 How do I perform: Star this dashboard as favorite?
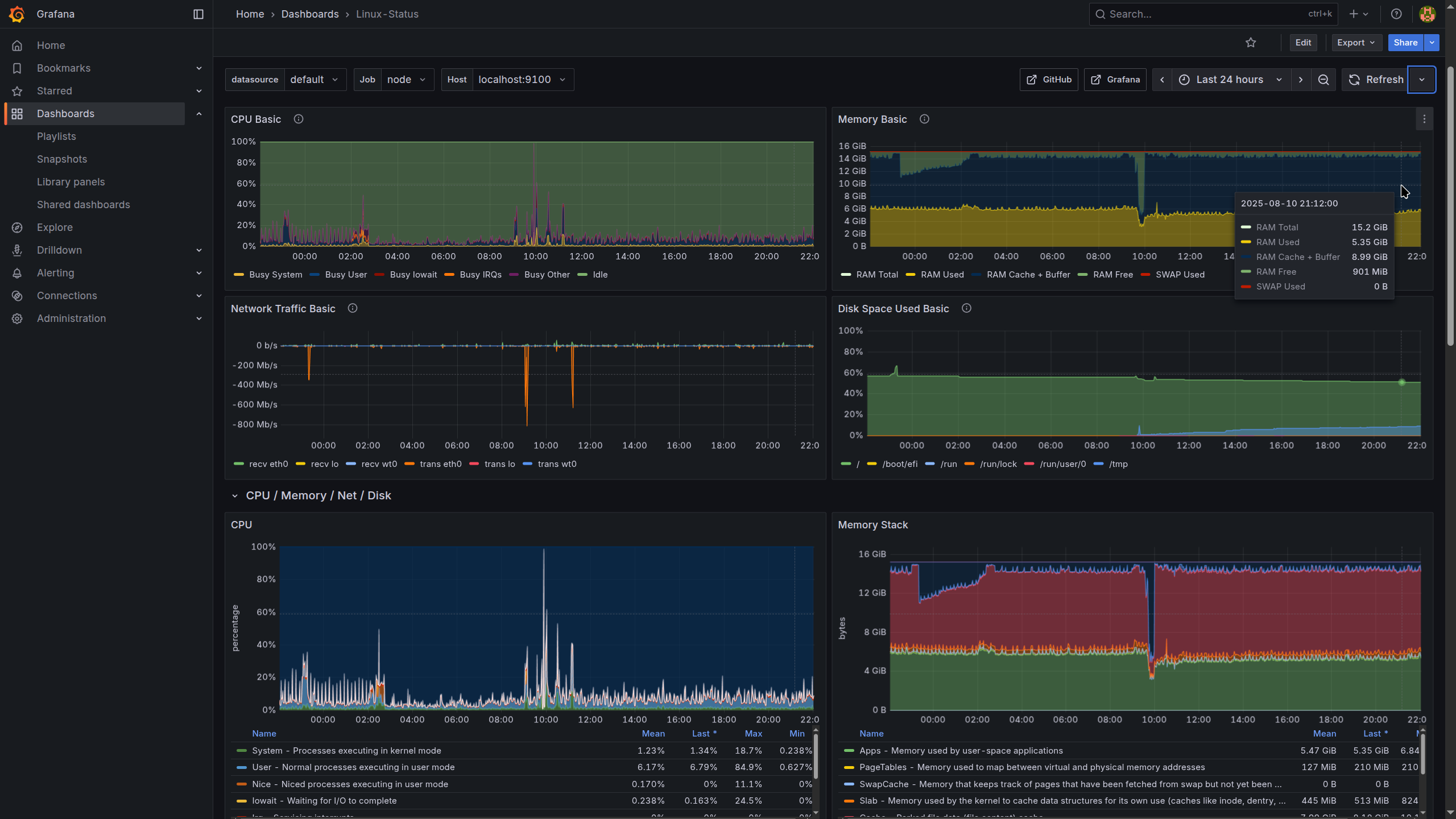tap(1250, 43)
